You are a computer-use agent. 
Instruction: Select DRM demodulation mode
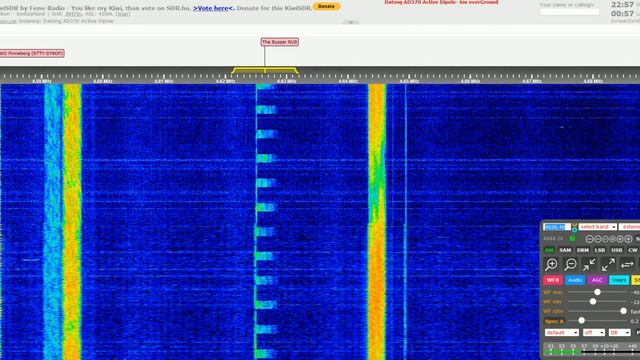click(583, 250)
